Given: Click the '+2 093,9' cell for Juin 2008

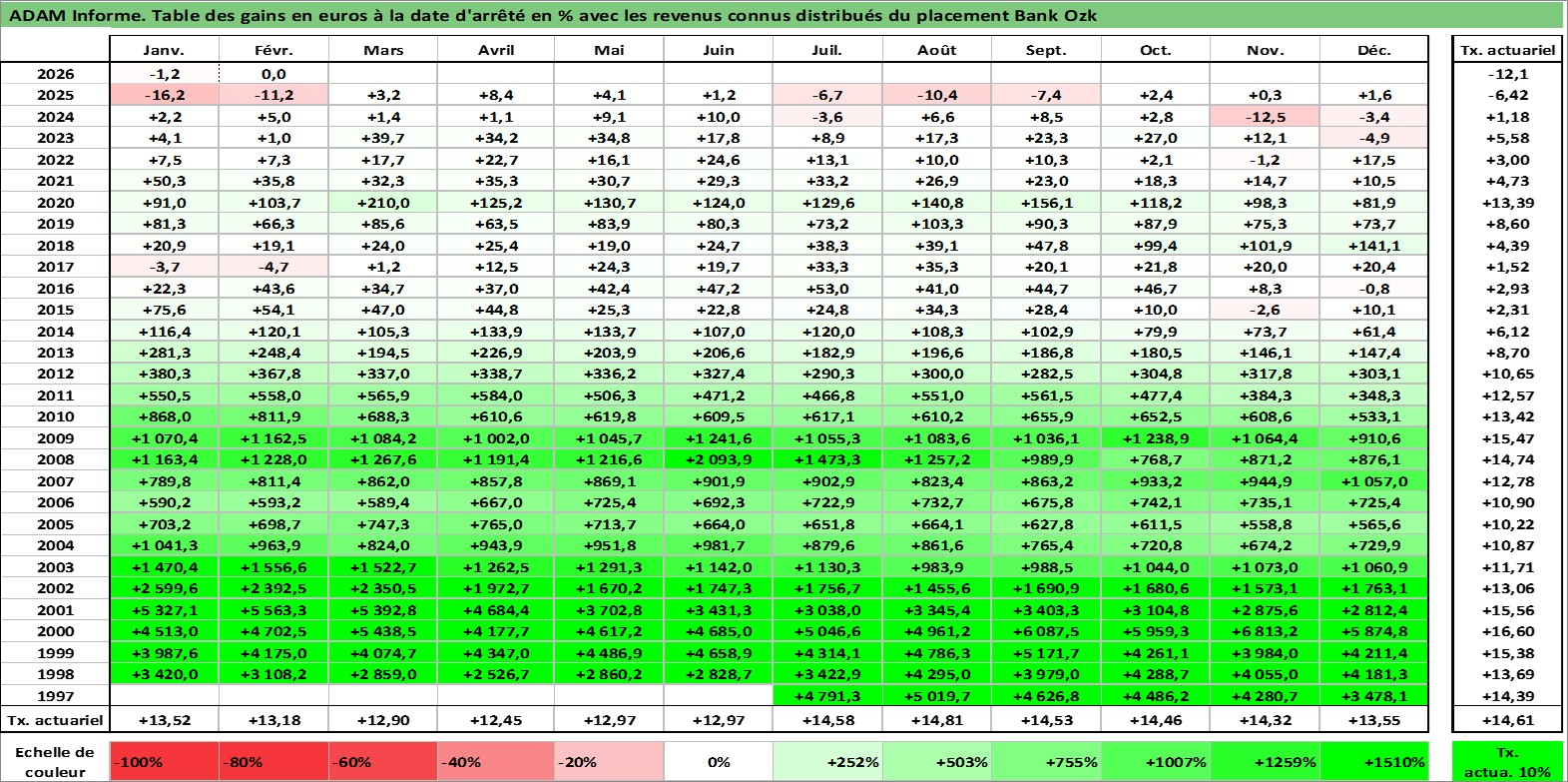Looking at the screenshot, I should tap(719, 459).
